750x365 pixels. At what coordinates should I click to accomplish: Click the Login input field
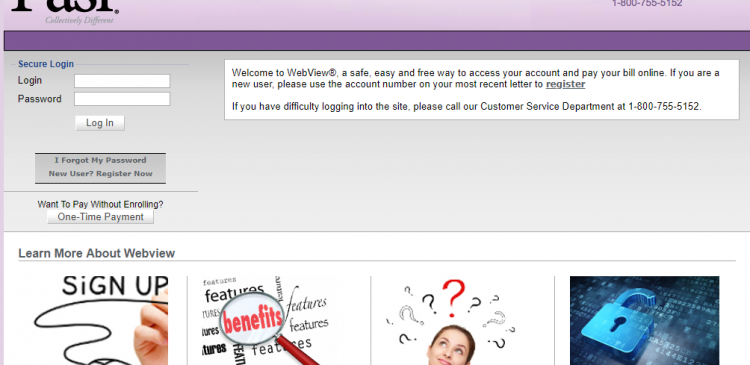(x=122, y=81)
